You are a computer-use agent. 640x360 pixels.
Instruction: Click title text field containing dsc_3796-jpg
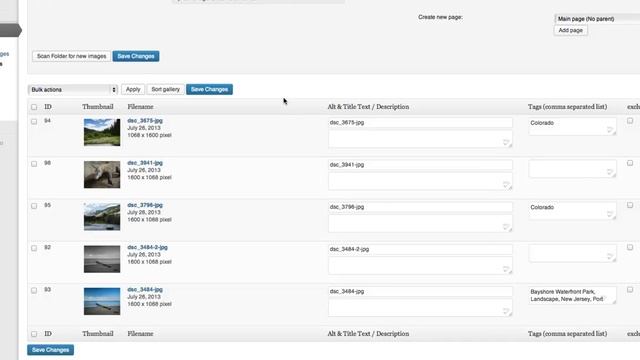[x=420, y=207]
